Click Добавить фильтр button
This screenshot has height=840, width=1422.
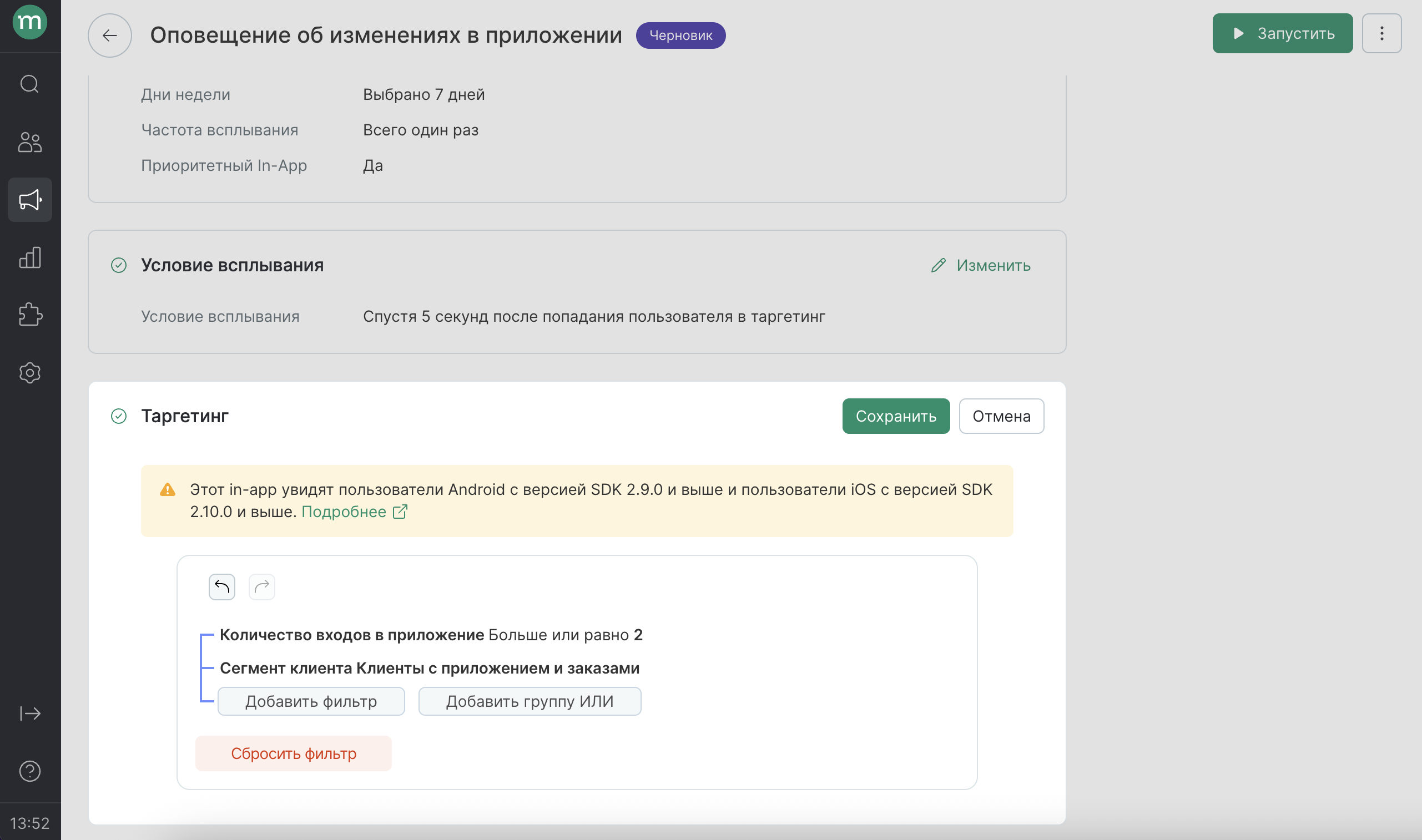[x=311, y=702]
